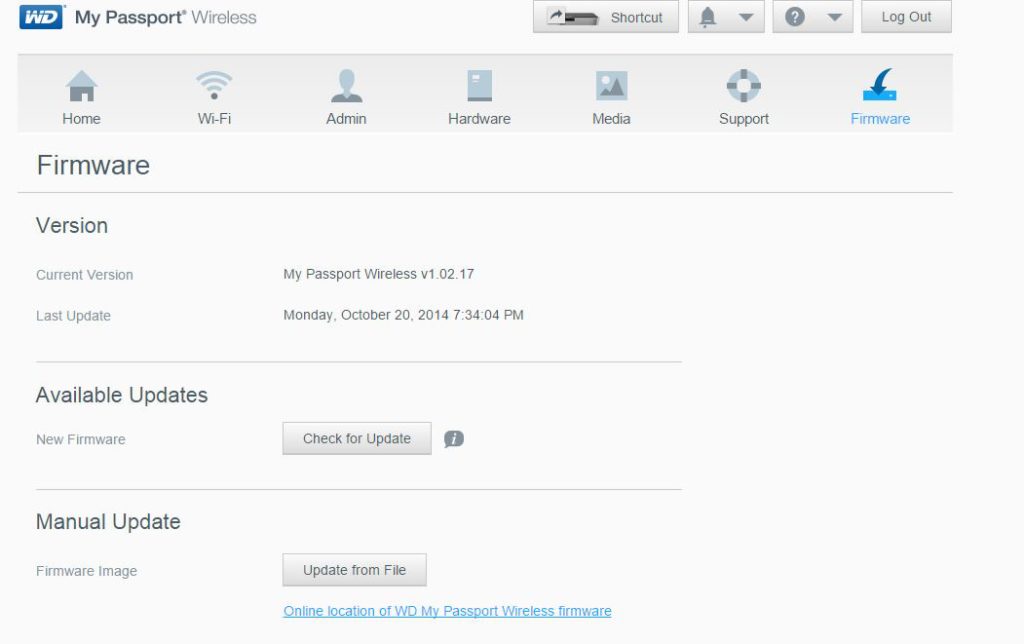
Task: Switch to the Media label
Action: pyautogui.click(x=611, y=119)
